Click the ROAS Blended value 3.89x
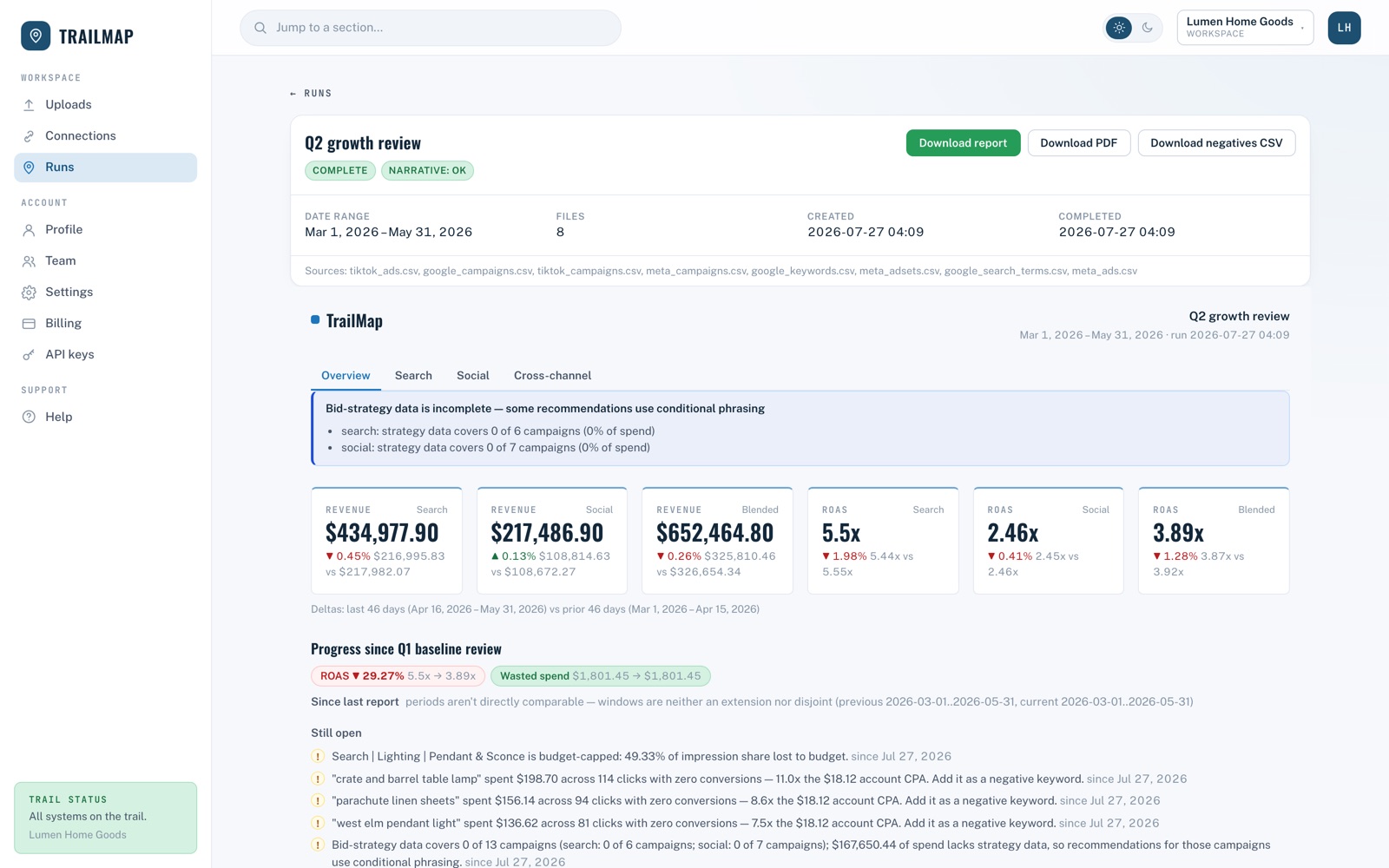 [1178, 533]
